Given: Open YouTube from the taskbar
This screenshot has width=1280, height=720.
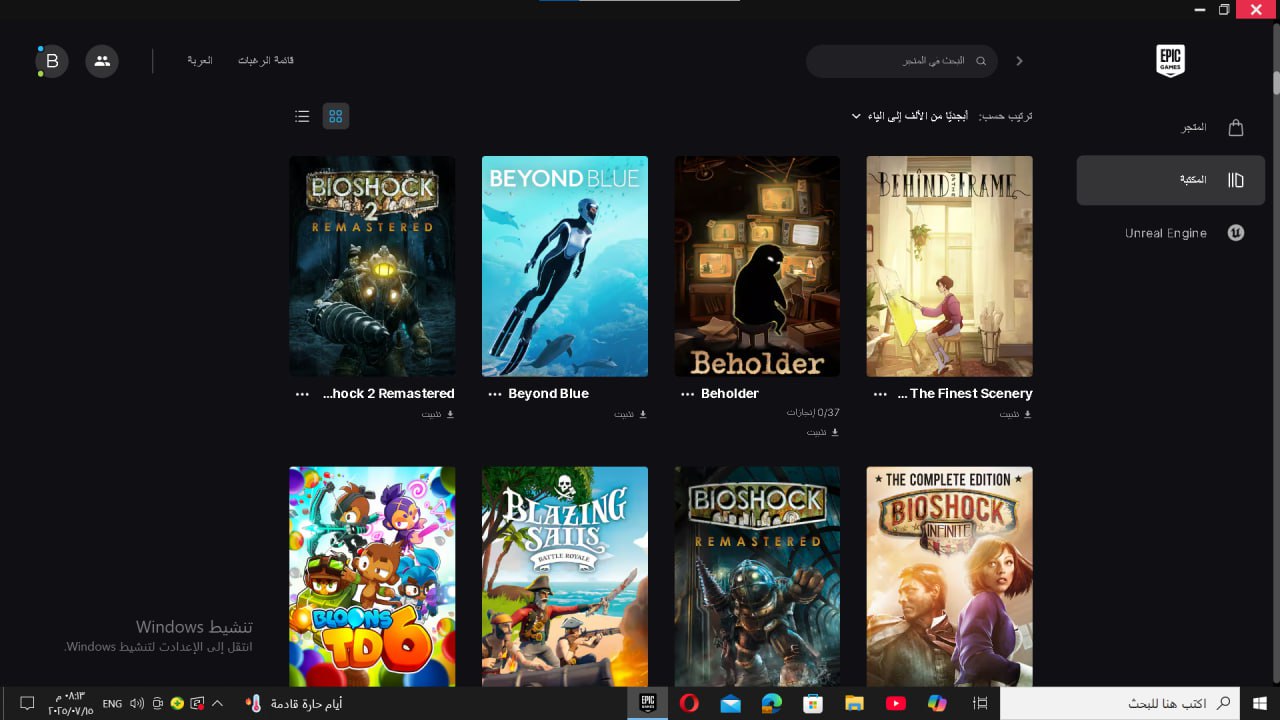Looking at the screenshot, I should (895, 703).
